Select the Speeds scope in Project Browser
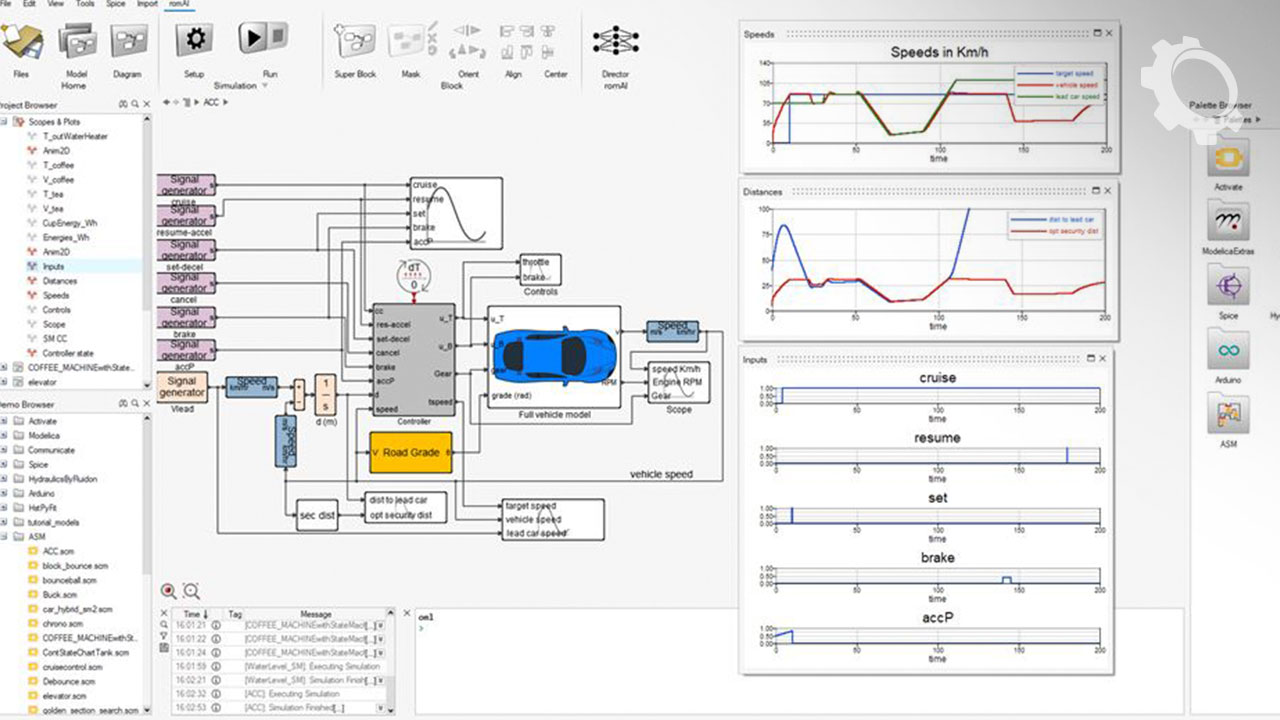 (x=56, y=295)
